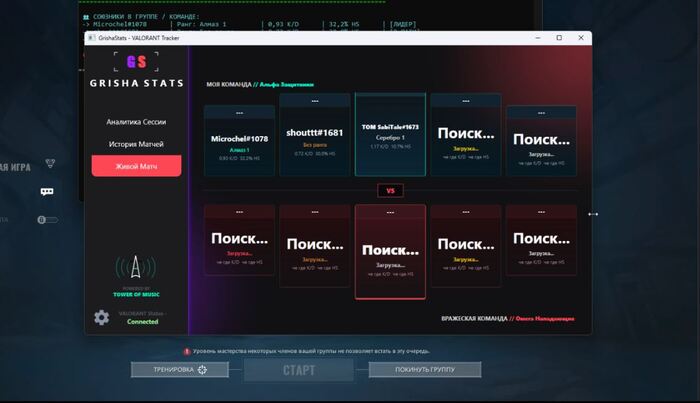
Task: Click the GS logo in the sidebar
Action: point(136,62)
